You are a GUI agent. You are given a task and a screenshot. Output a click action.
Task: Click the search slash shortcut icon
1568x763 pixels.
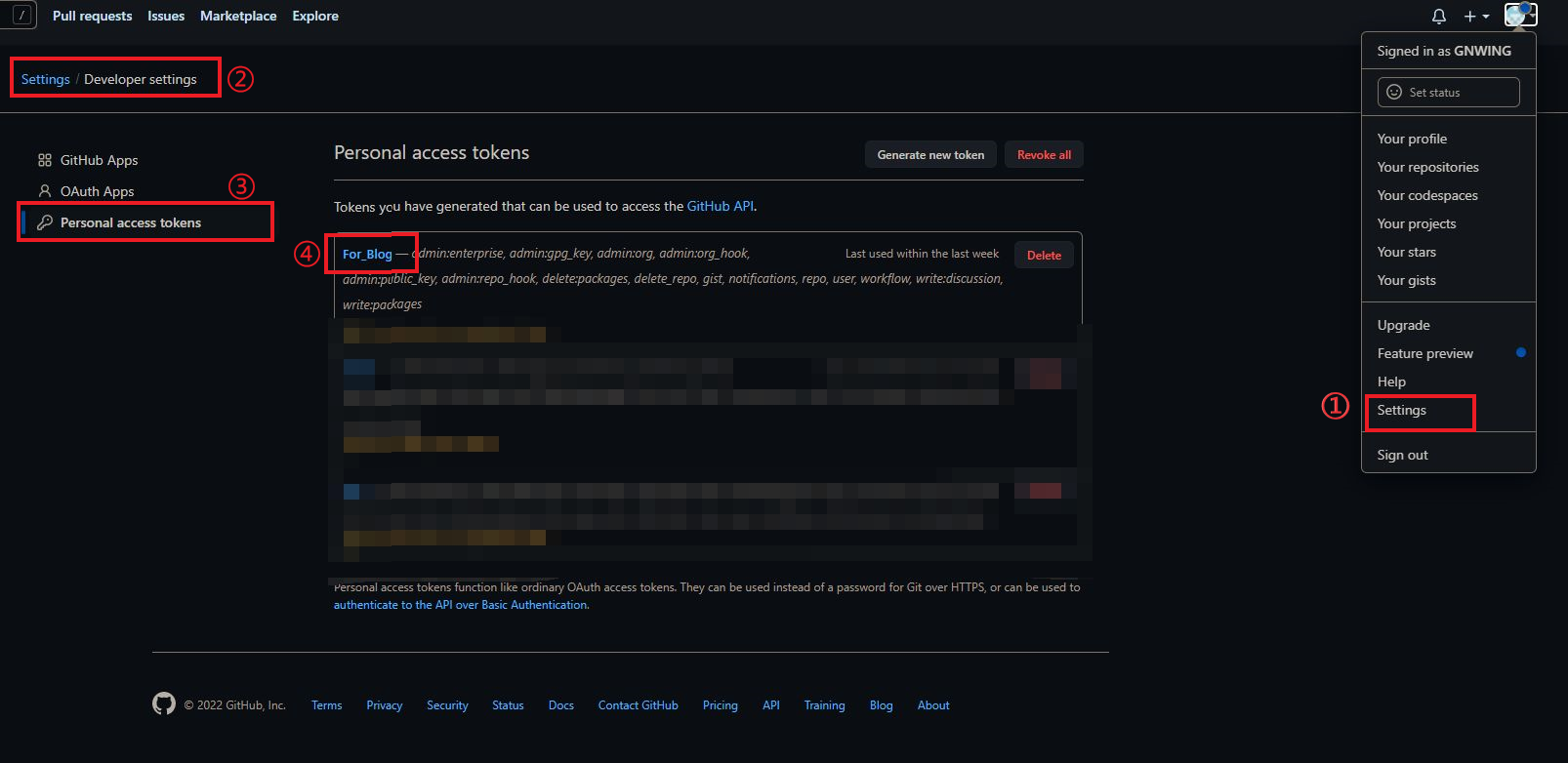click(x=21, y=15)
